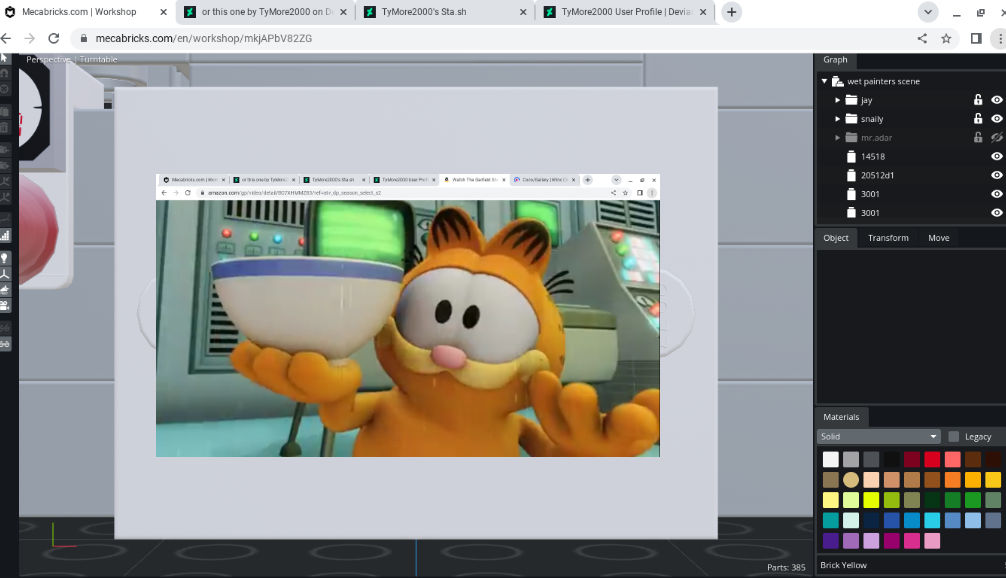Click the Garfield screenshot in the viewport
1006x578 pixels.
408,316
